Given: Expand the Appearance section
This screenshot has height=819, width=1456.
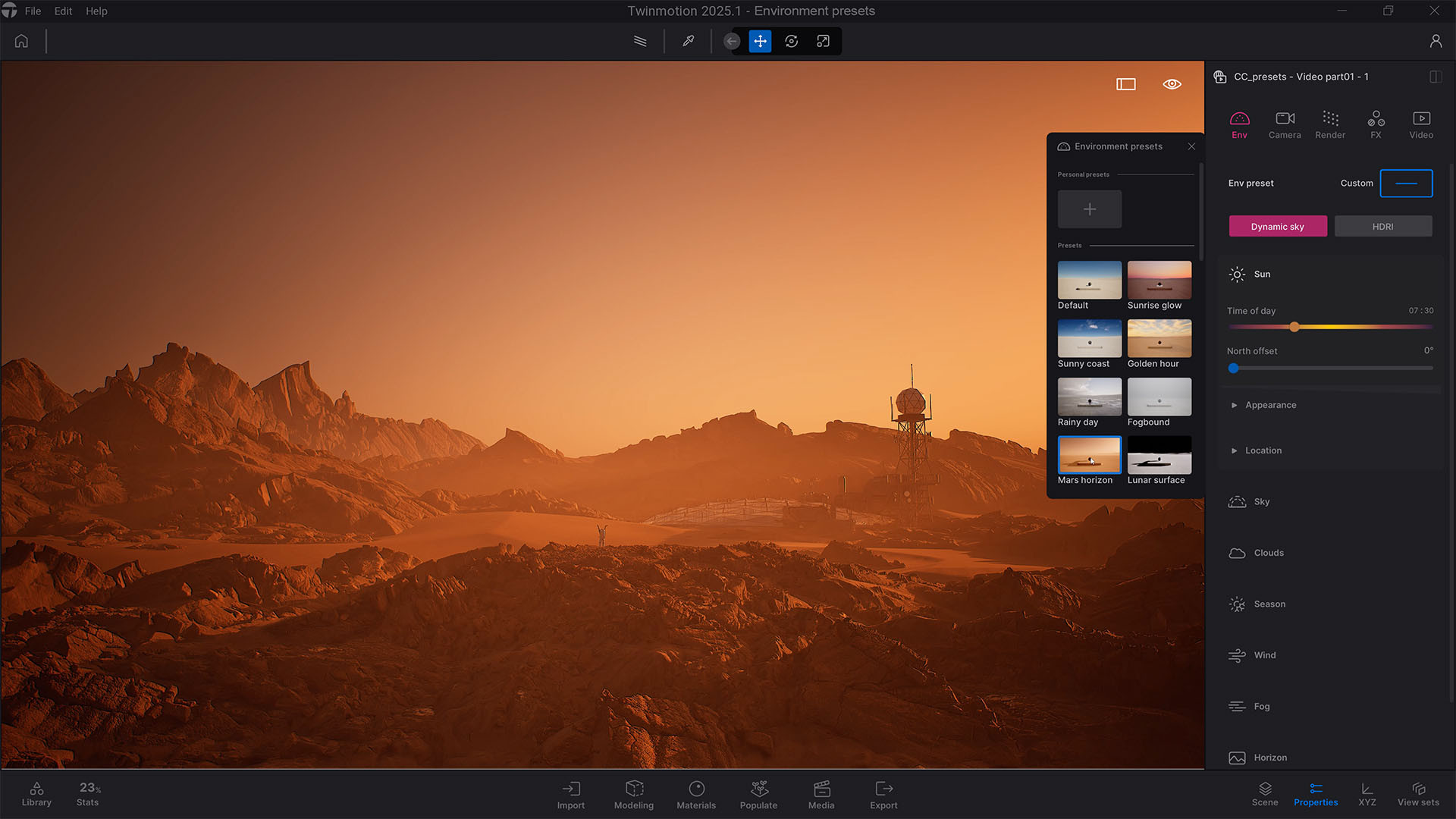Looking at the screenshot, I should pyautogui.click(x=1270, y=405).
